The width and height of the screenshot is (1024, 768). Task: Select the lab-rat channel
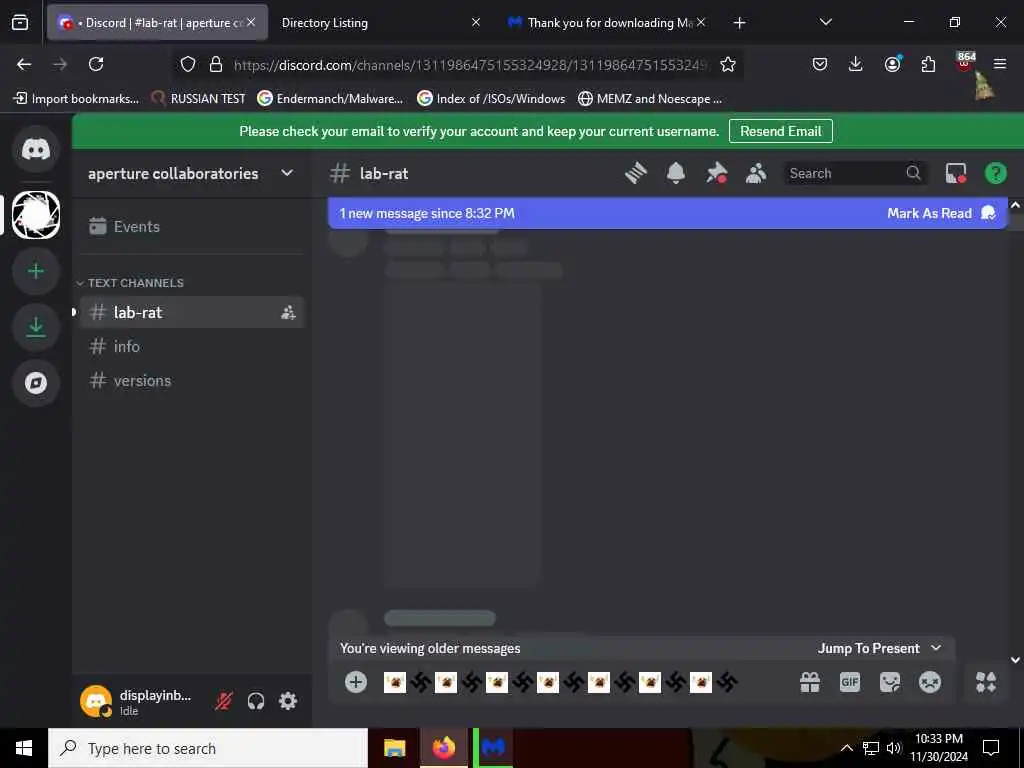pyautogui.click(x=192, y=313)
